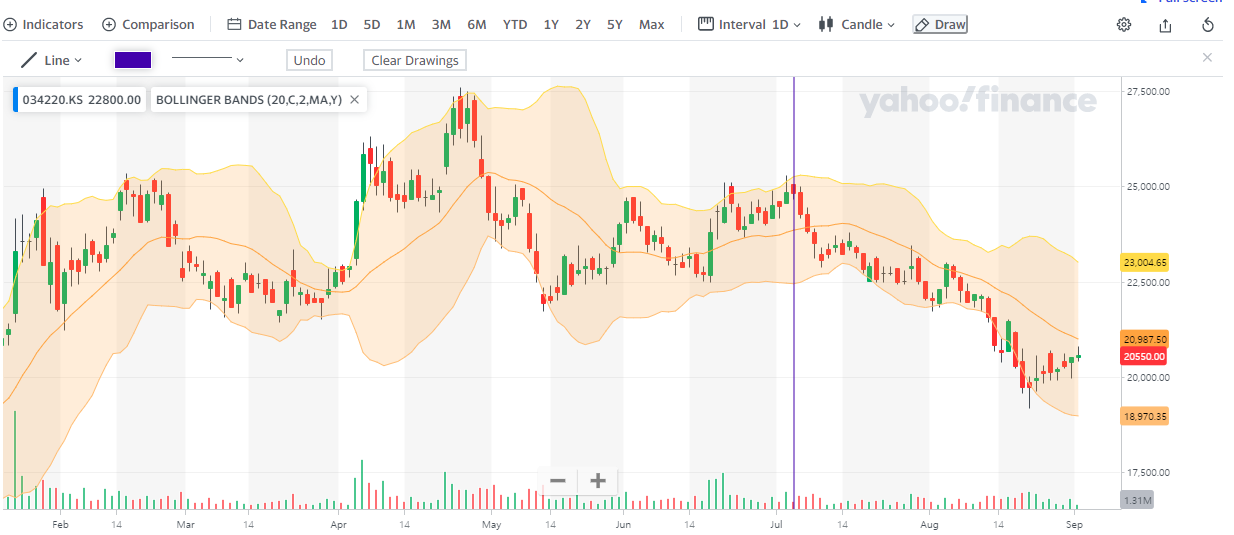Add a Comparison symbol
Viewport: 1234px width, 535px height.
click(148, 24)
